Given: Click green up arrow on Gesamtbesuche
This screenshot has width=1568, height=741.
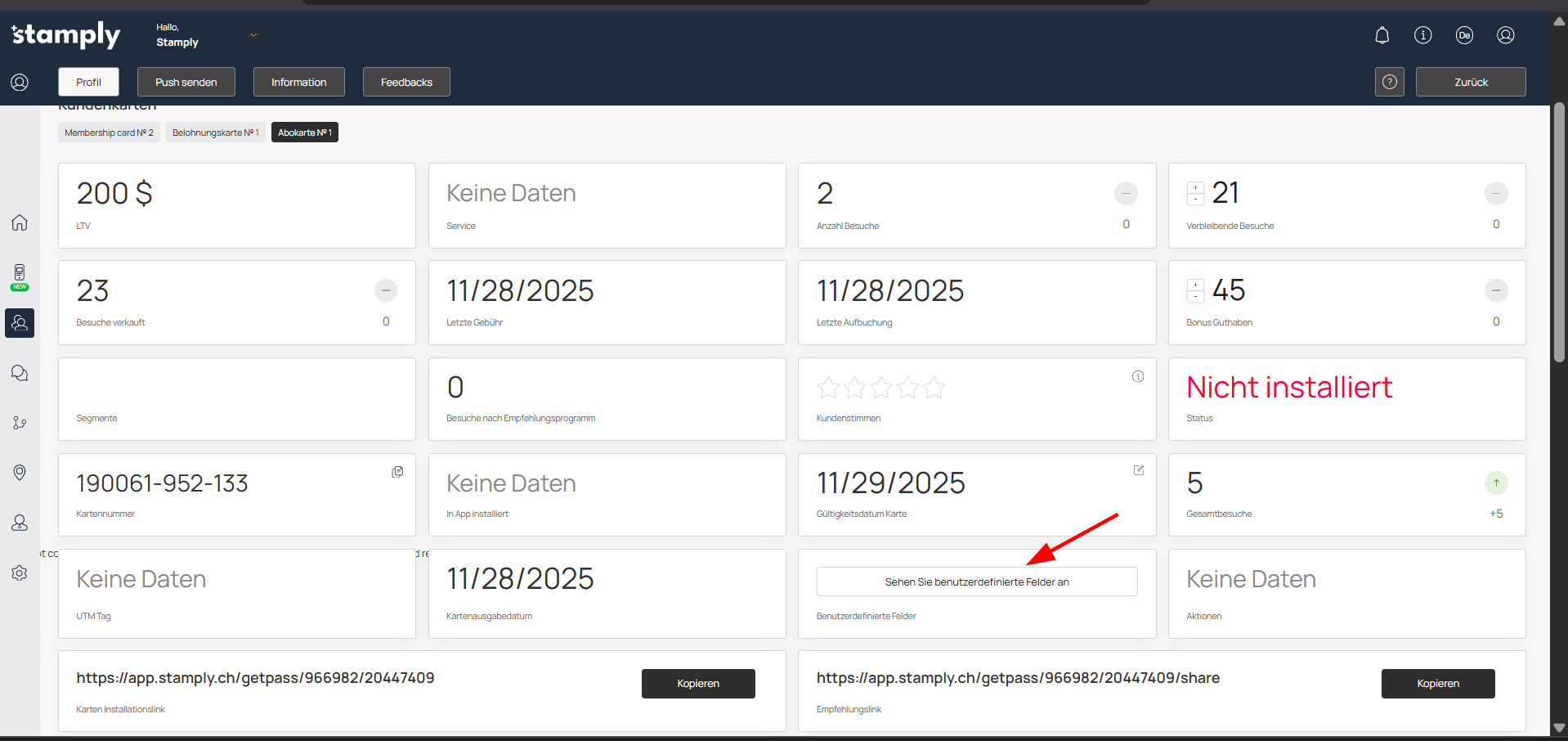Looking at the screenshot, I should 1495,483.
